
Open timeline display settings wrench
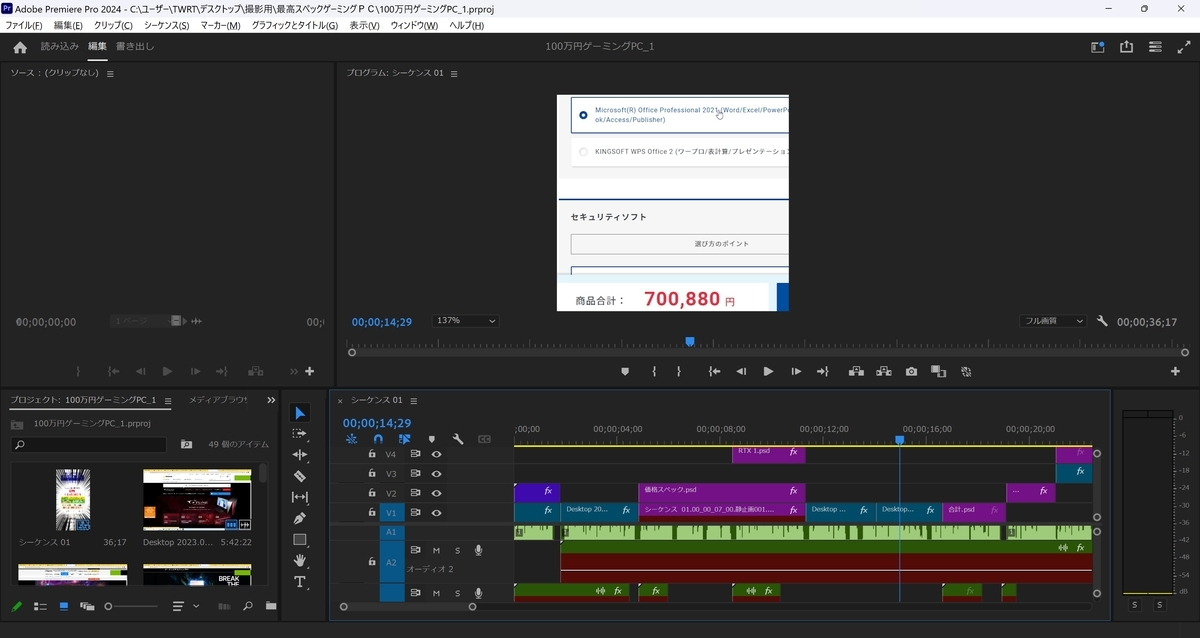pyautogui.click(x=458, y=439)
